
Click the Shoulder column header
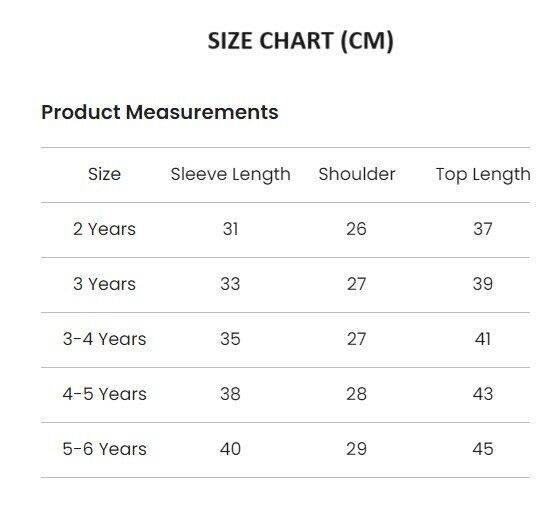(357, 174)
